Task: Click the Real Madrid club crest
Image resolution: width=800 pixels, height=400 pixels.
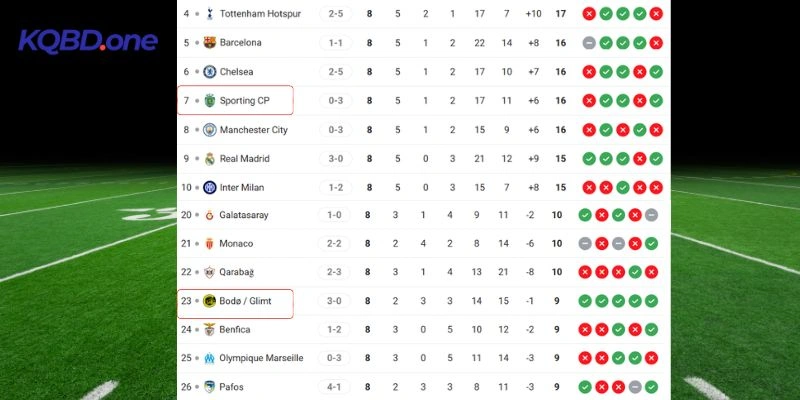Action: [210, 158]
